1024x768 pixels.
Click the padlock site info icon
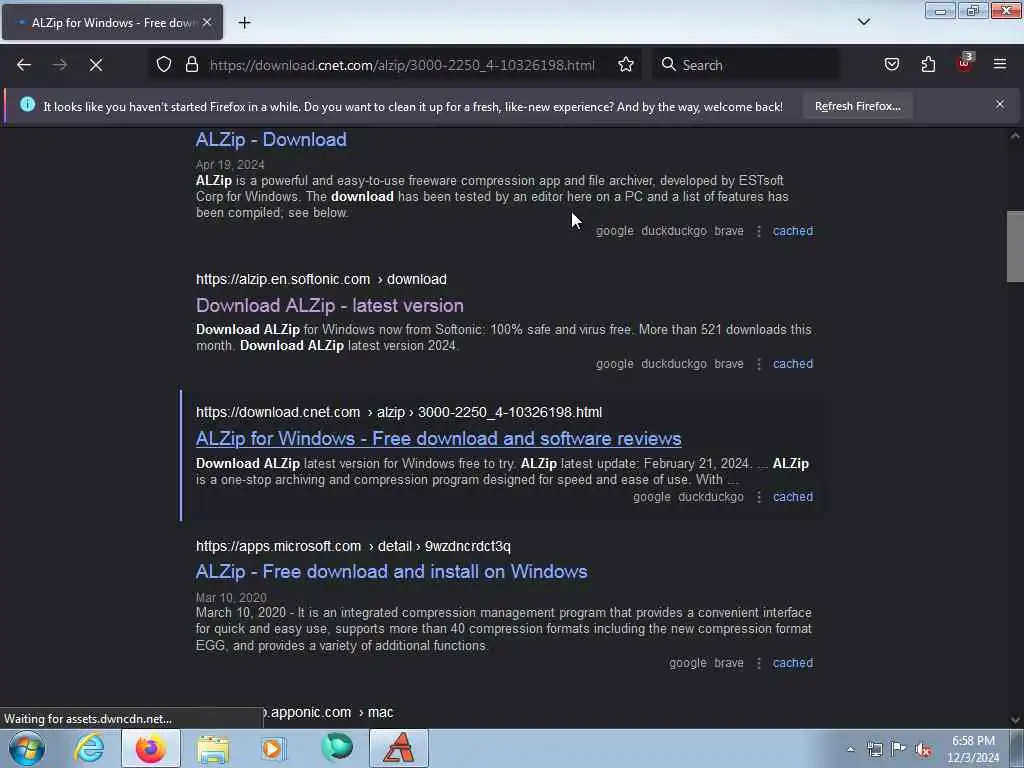(191, 64)
